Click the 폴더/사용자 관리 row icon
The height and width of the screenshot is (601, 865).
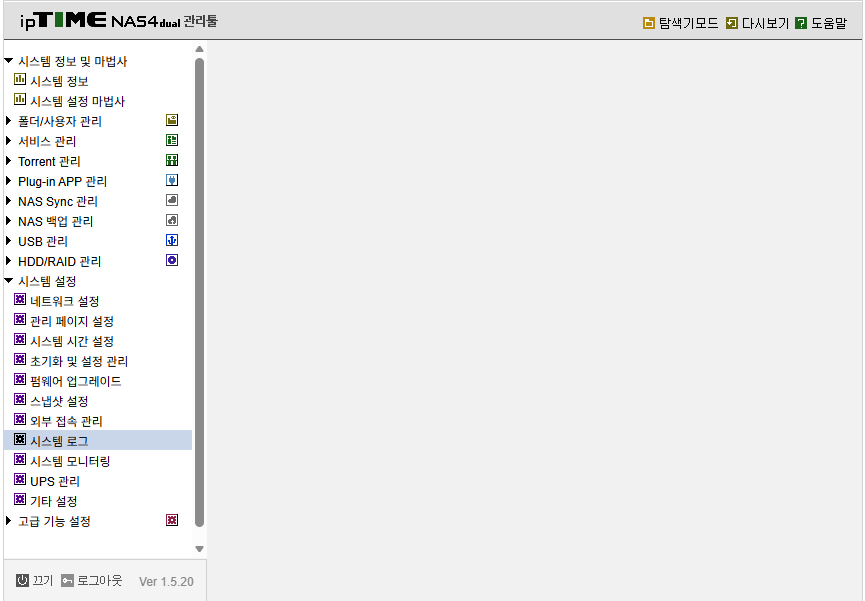(x=172, y=120)
